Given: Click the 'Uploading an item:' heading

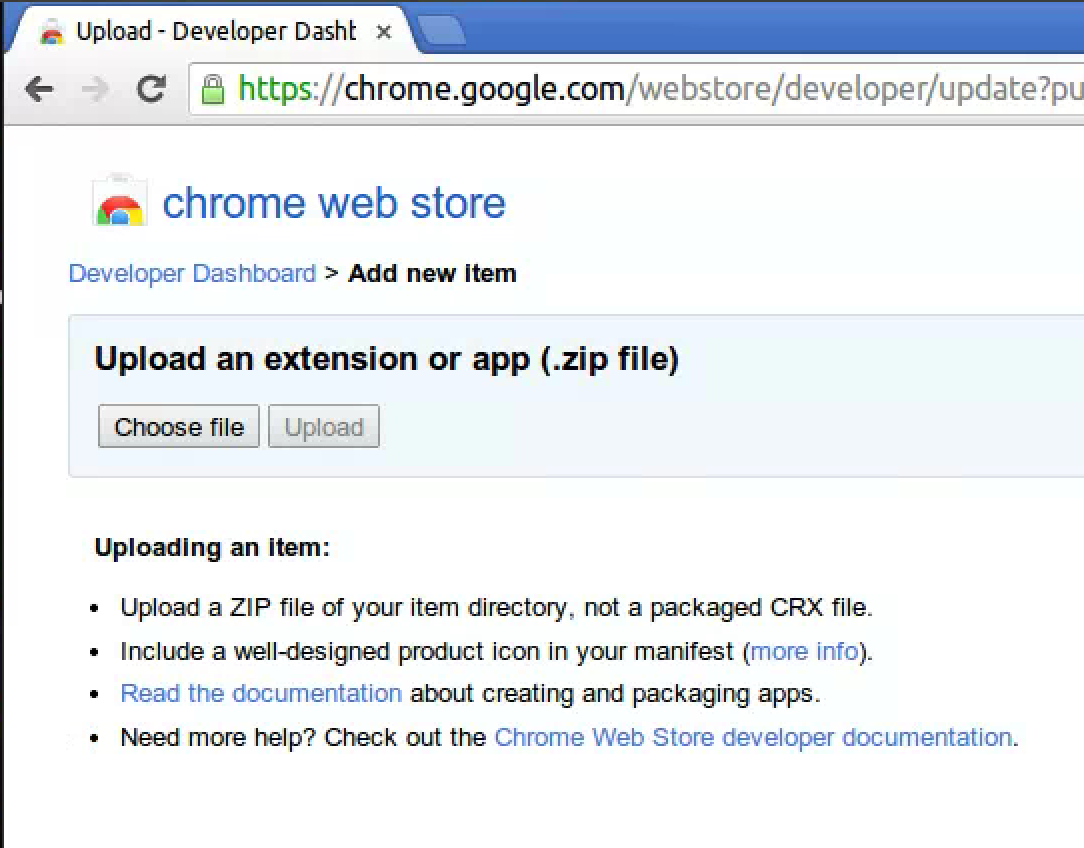Looking at the screenshot, I should [212, 547].
